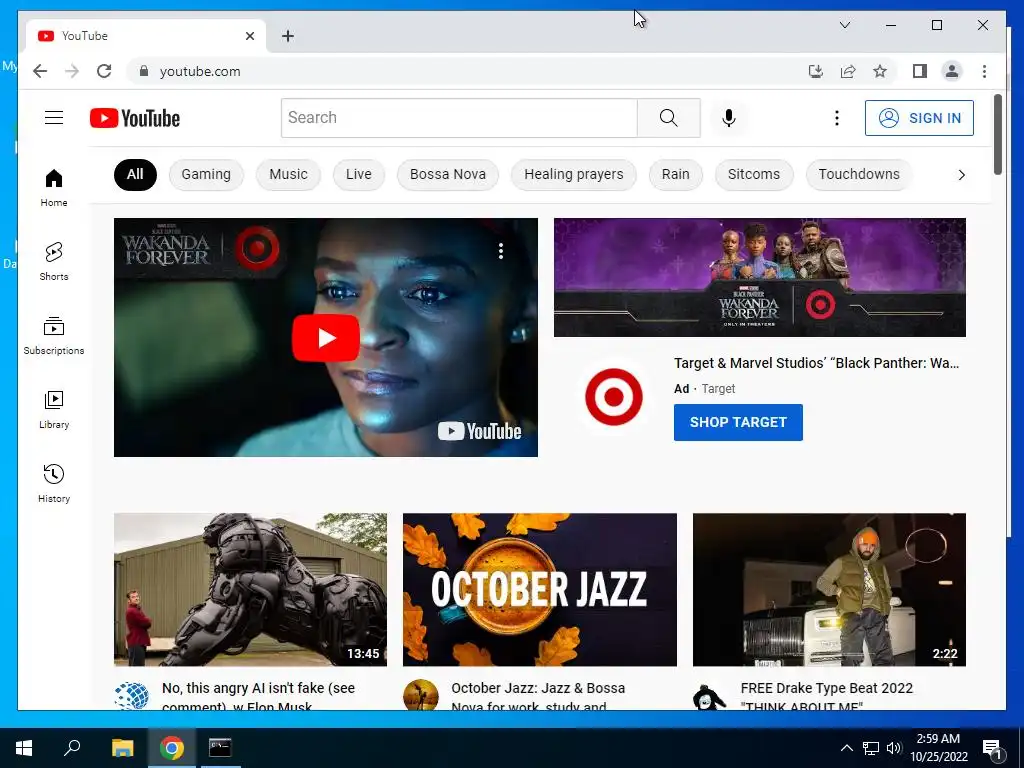Open channel avatar for Drake Type Beat

point(710,697)
